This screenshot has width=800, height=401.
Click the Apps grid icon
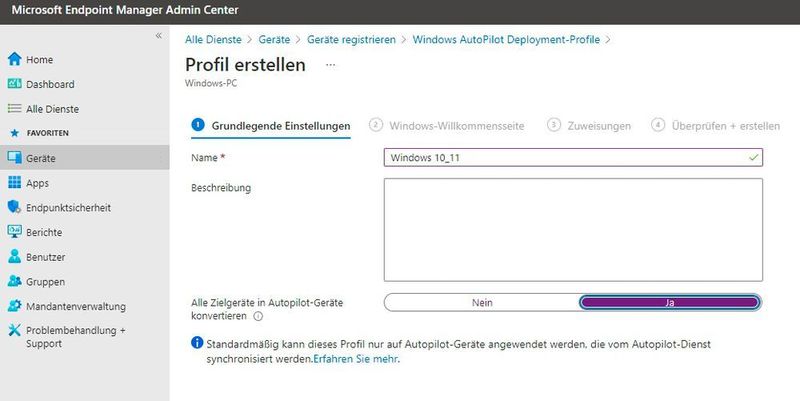click(14, 182)
